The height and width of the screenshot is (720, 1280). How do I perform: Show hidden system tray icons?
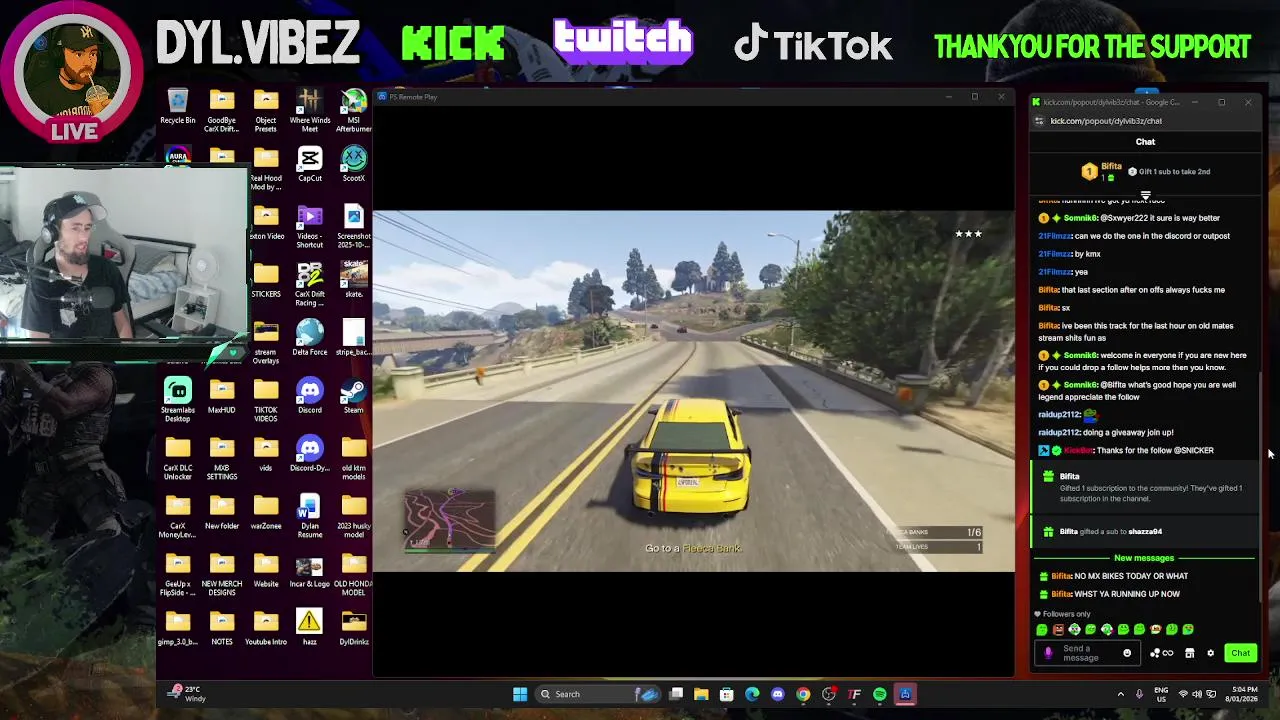click(1120, 694)
